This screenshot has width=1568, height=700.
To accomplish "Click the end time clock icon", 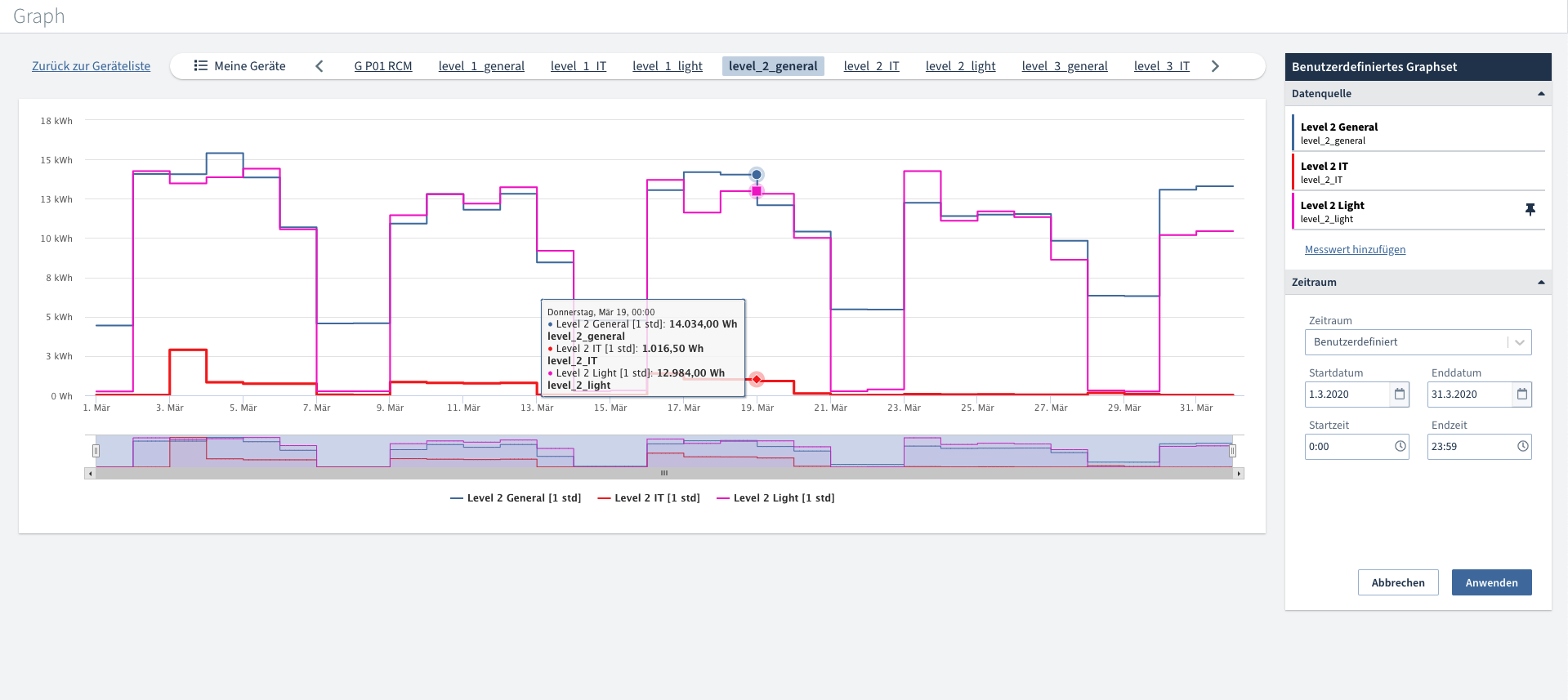I will click(x=1522, y=447).
